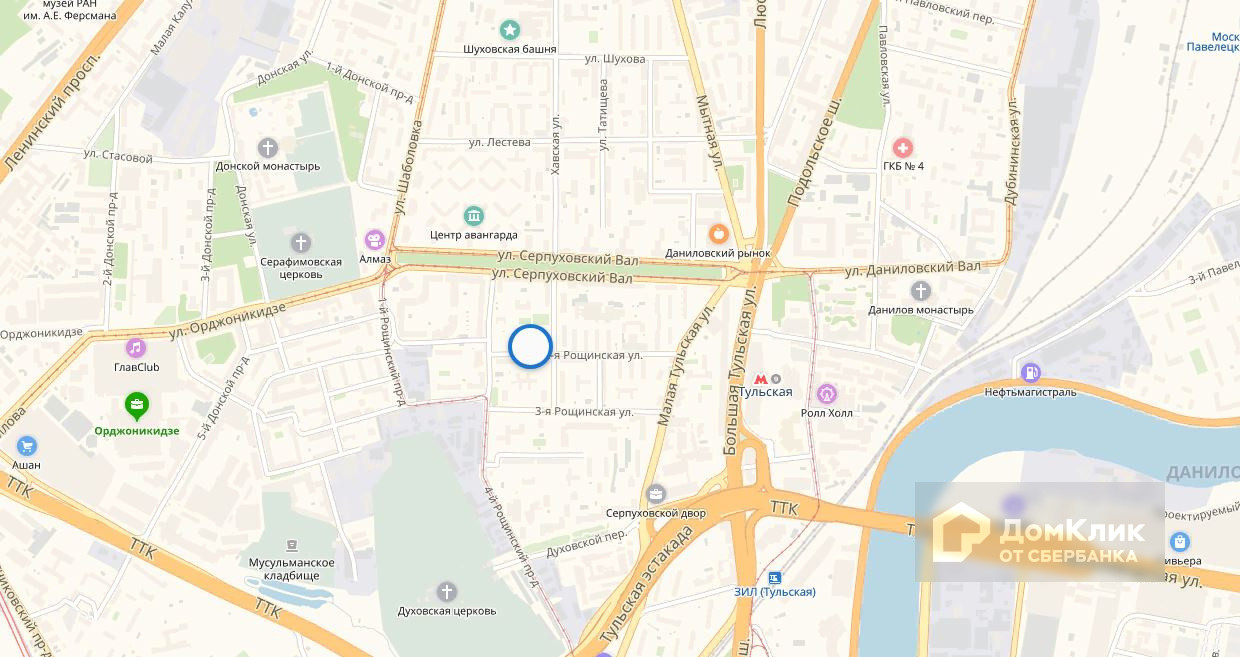Screen dimensions: 1240x657
Task: Select the ГлавClub music icon
Action: 136,348
